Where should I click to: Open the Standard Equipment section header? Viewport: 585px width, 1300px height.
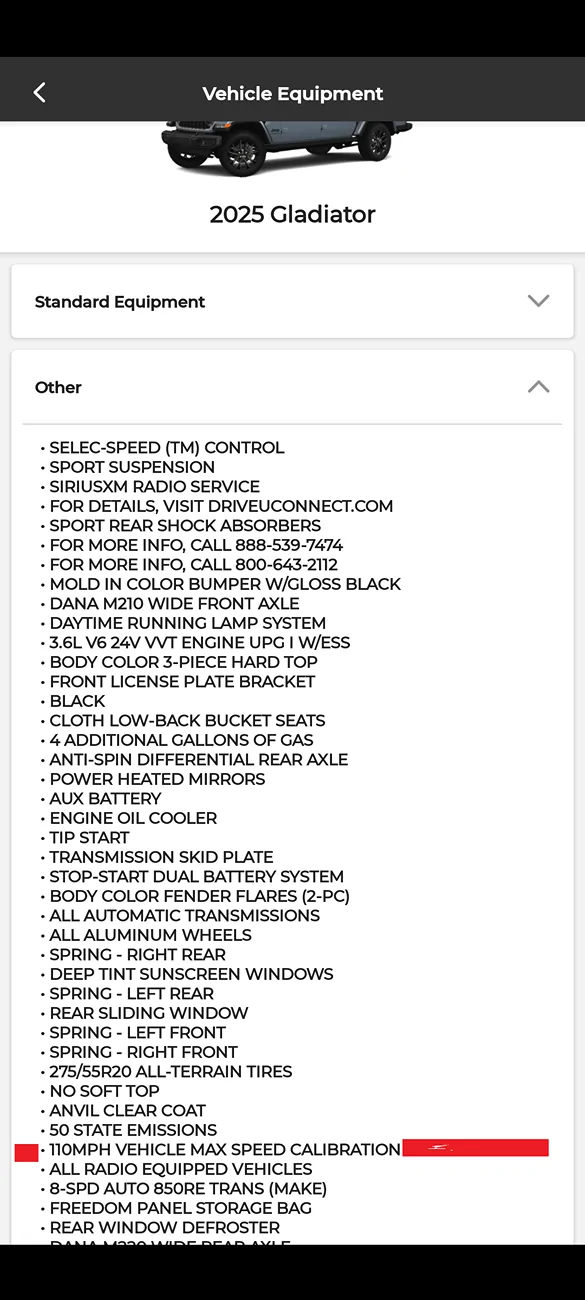(292, 301)
